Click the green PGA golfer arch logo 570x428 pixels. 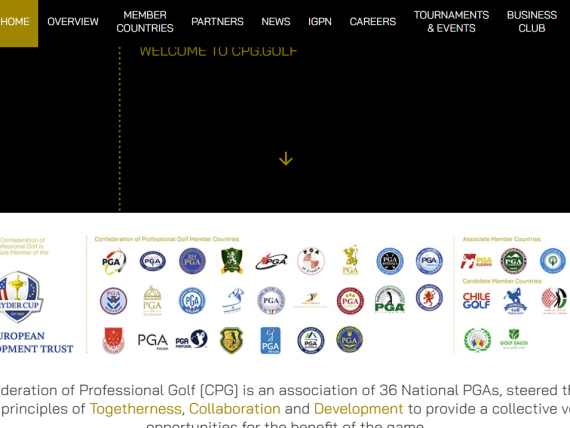coord(390,300)
